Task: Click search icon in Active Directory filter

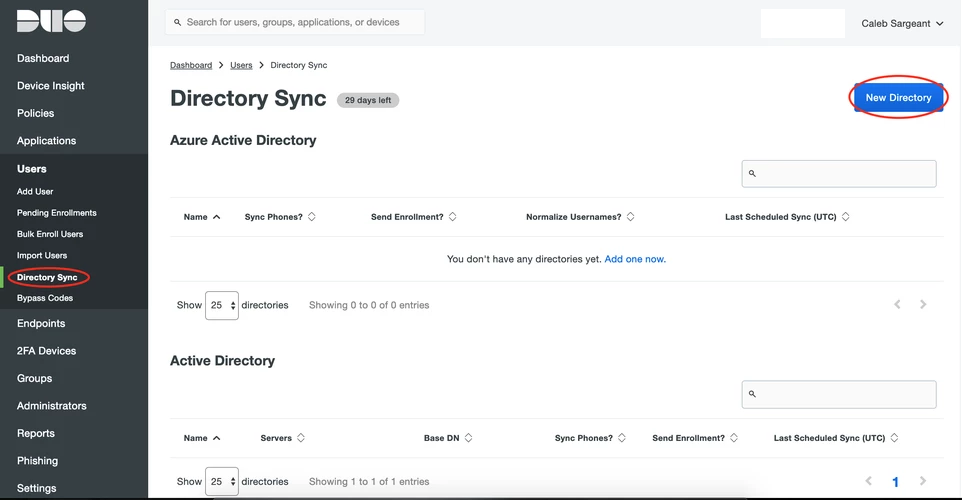Action: [752, 394]
